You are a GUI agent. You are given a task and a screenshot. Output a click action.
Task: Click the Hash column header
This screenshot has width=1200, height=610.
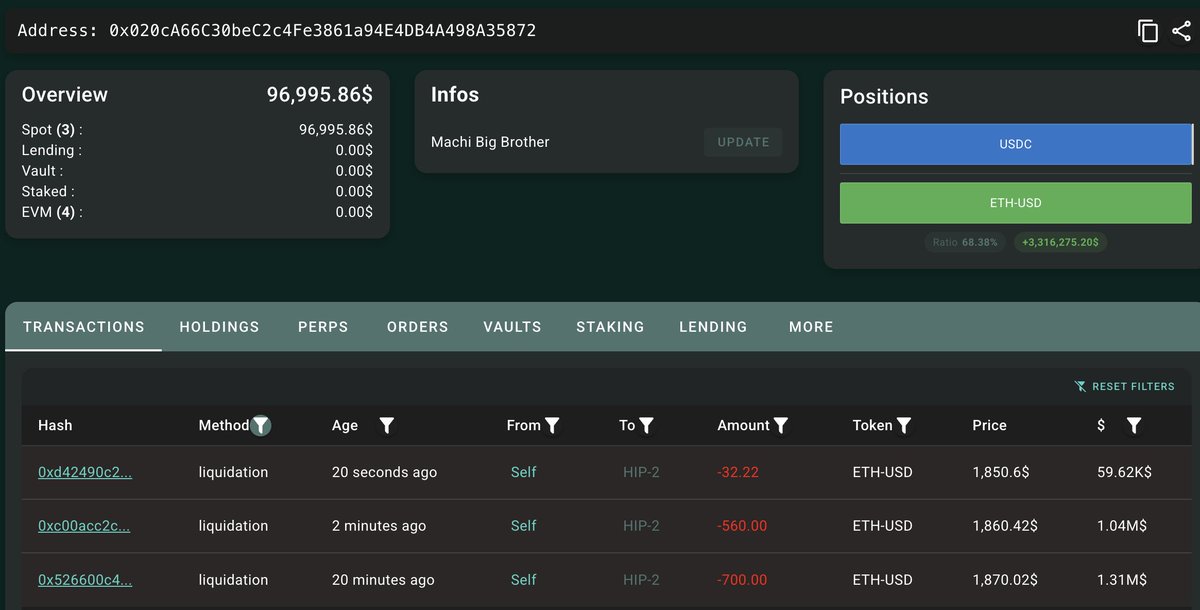[x=55, y=425]
